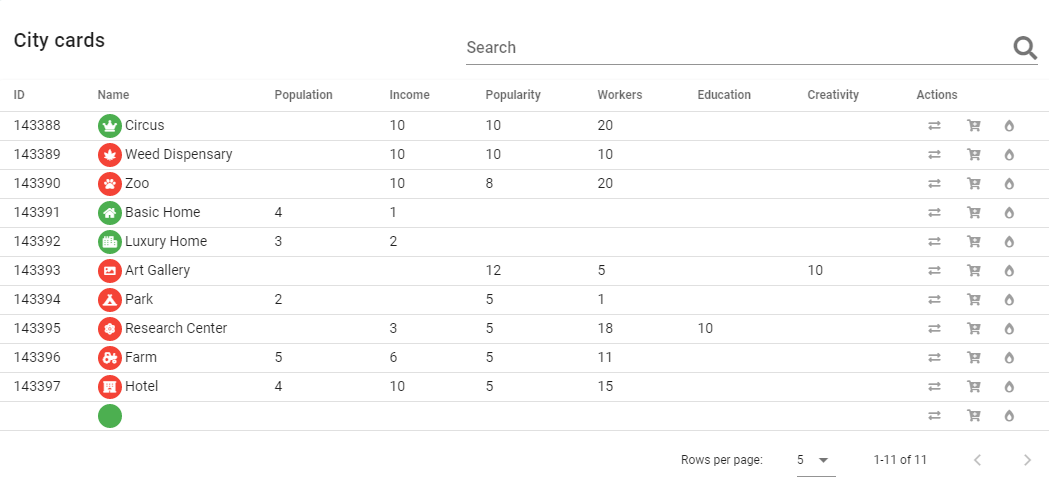Go to previous page with left chevron
The image size is (1049, 488).
[977, 460]
